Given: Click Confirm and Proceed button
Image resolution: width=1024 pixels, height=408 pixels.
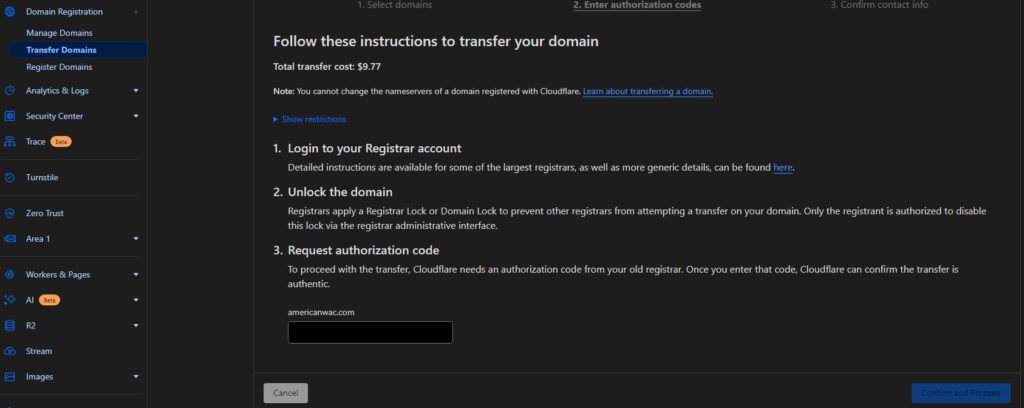Looking at the screenshot, I should point(961,393).
